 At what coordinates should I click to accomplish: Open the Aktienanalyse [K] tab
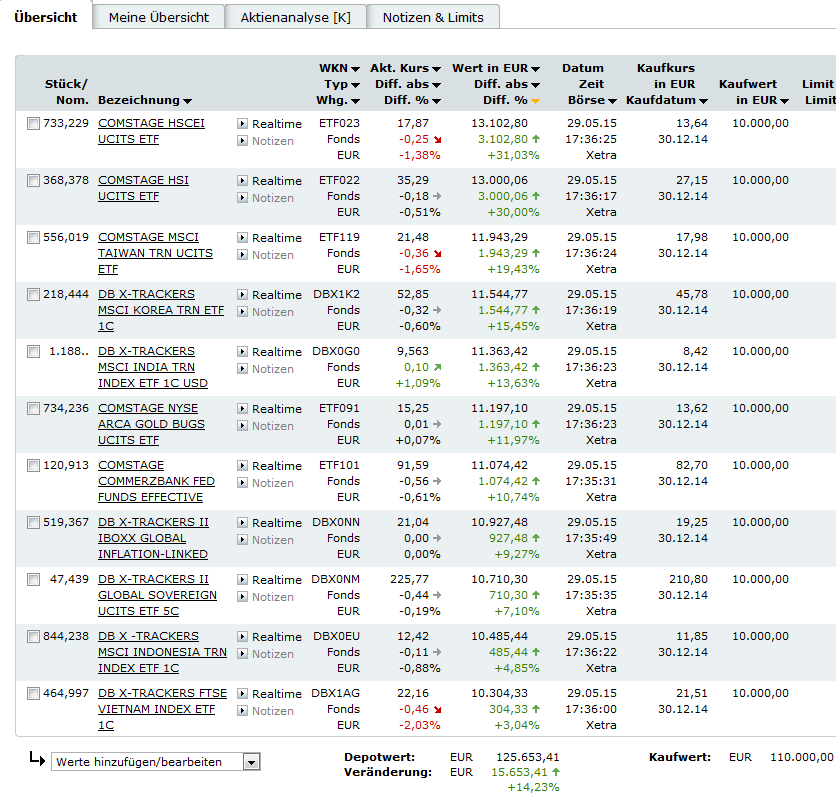pyautogui.click(x=295, y=18)
